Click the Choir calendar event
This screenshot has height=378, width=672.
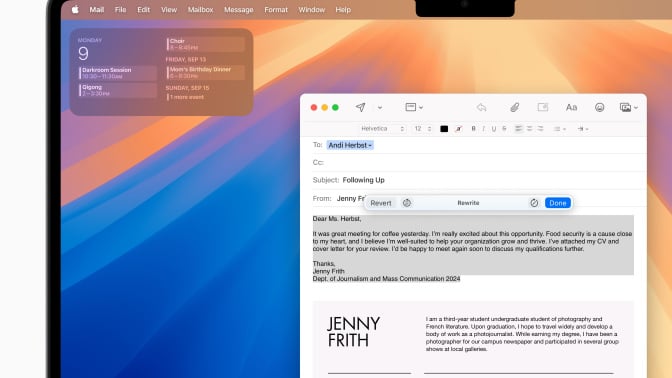pyautogui.click(x=205, y=44)
